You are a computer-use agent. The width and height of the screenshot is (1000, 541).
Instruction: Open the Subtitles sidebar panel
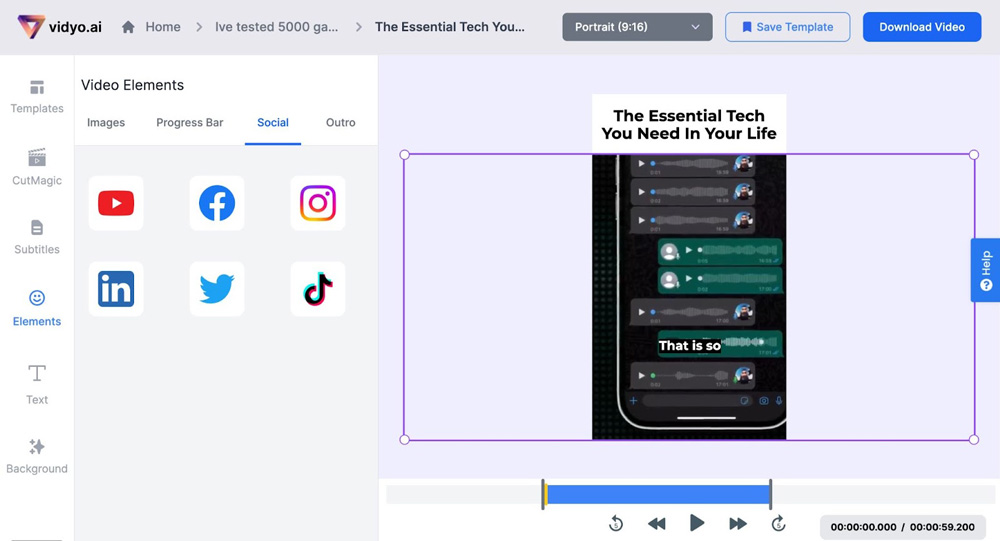[37, 237]
